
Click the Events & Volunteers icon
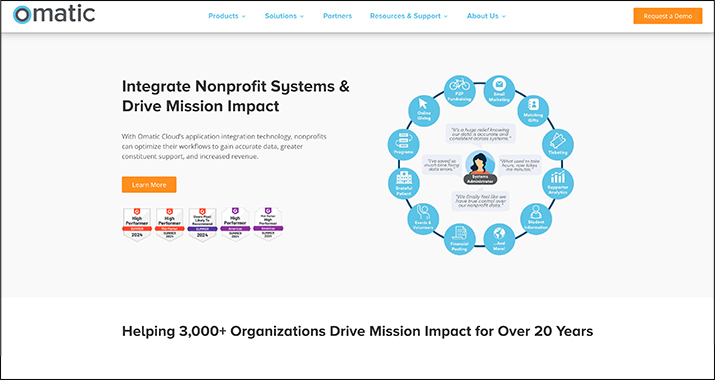[423, 219]
